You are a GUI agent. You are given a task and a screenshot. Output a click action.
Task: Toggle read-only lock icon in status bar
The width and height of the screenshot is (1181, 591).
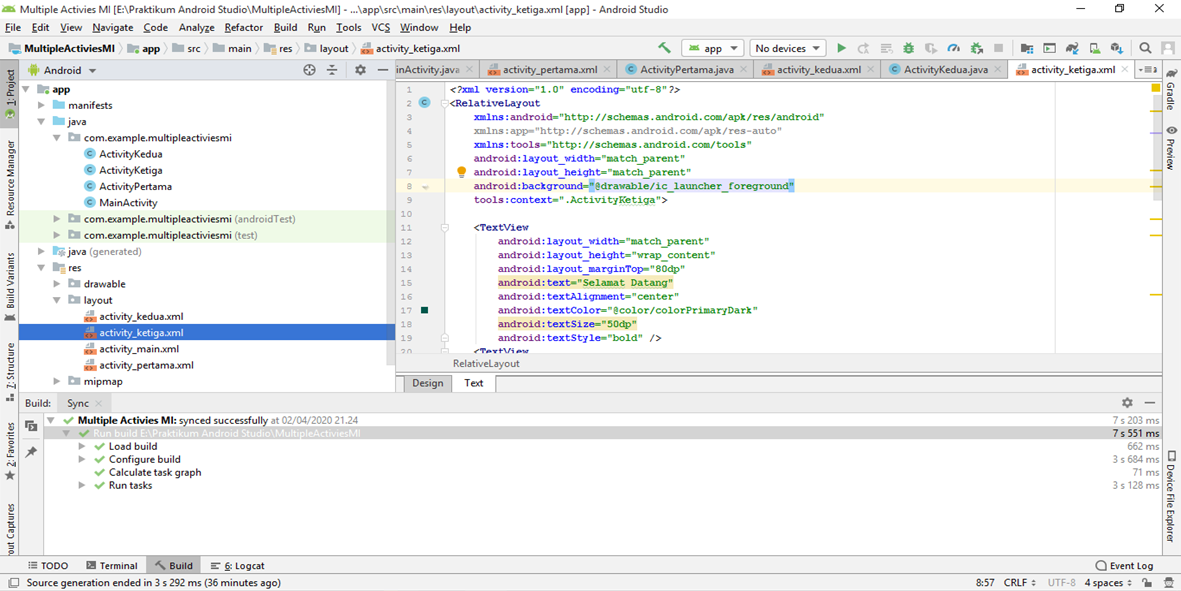point(1146,583)
